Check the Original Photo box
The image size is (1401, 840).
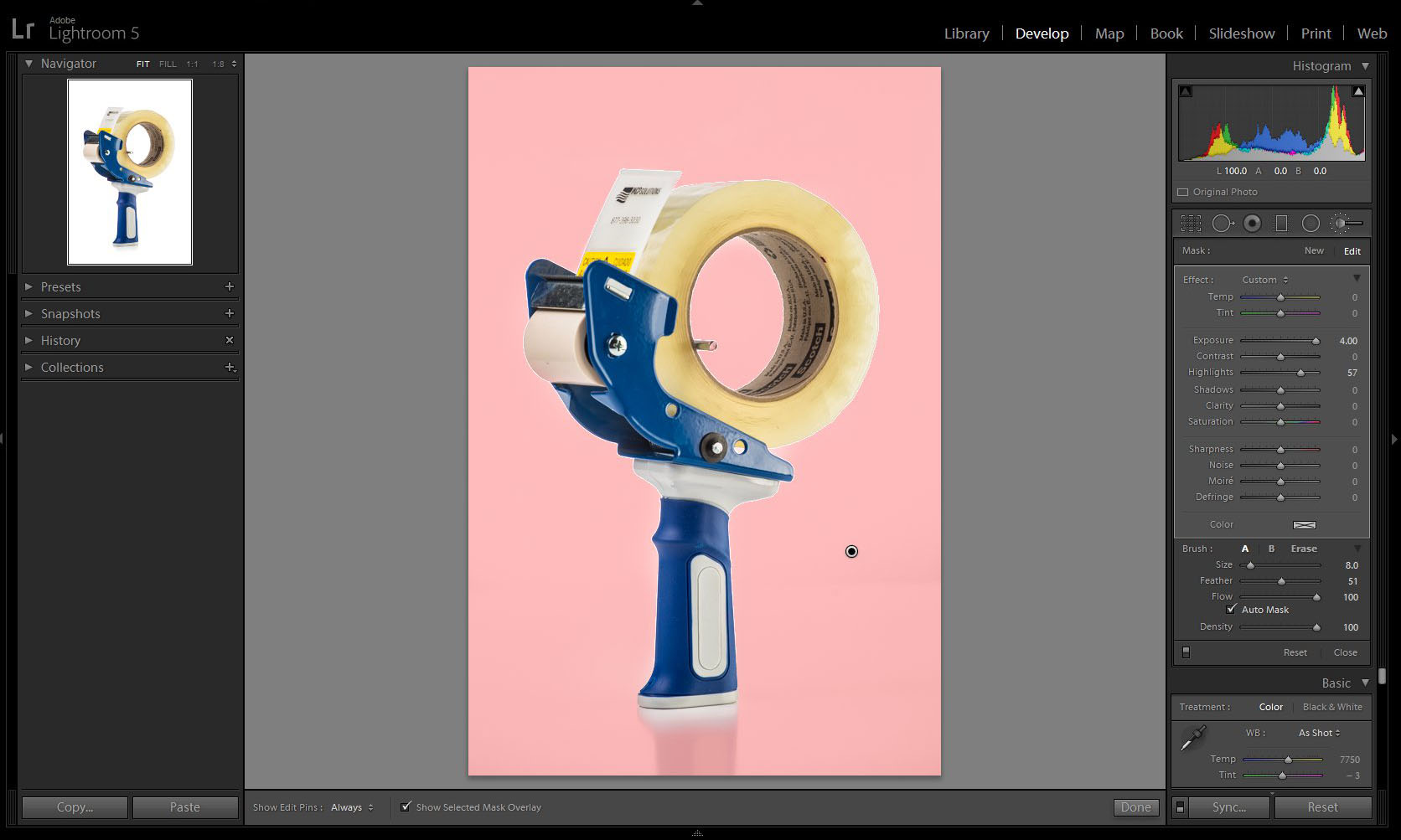coord(1182,192)
